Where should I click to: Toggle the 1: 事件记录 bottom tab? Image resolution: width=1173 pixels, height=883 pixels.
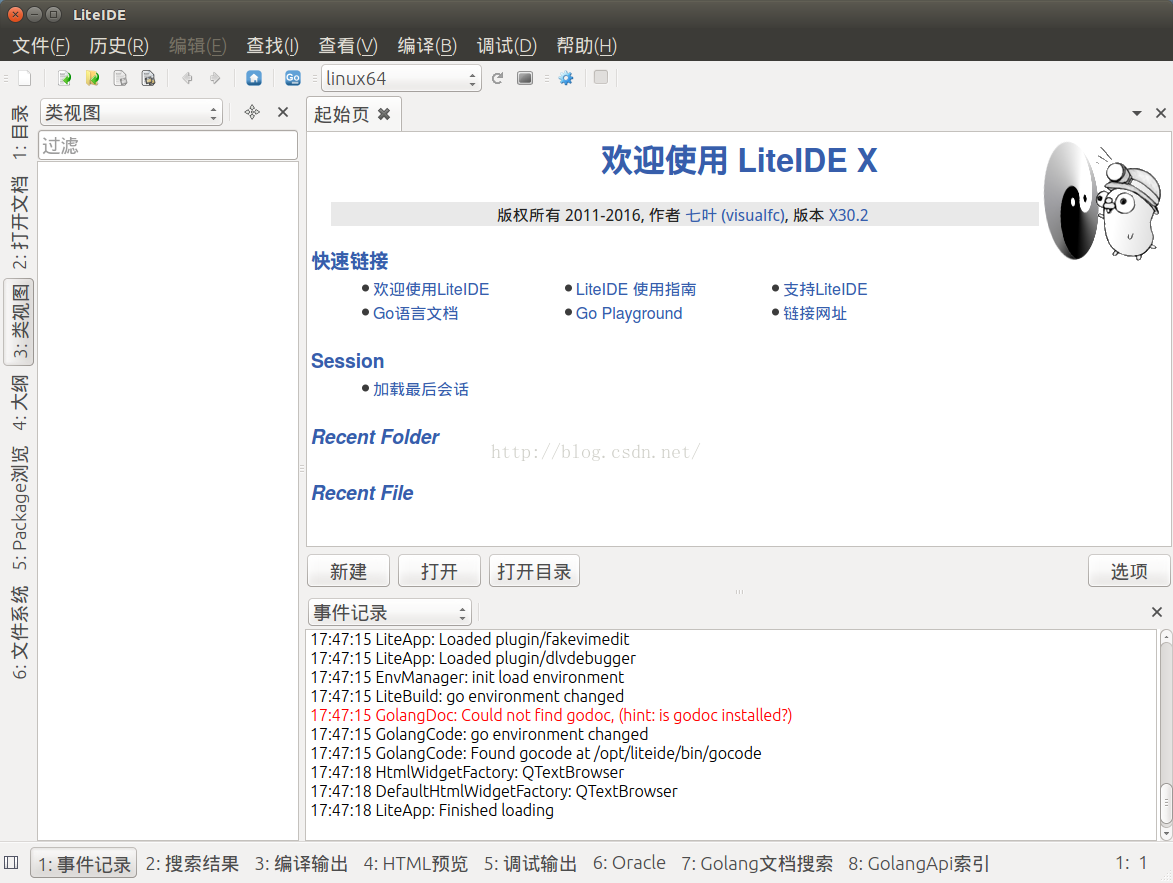84,864
